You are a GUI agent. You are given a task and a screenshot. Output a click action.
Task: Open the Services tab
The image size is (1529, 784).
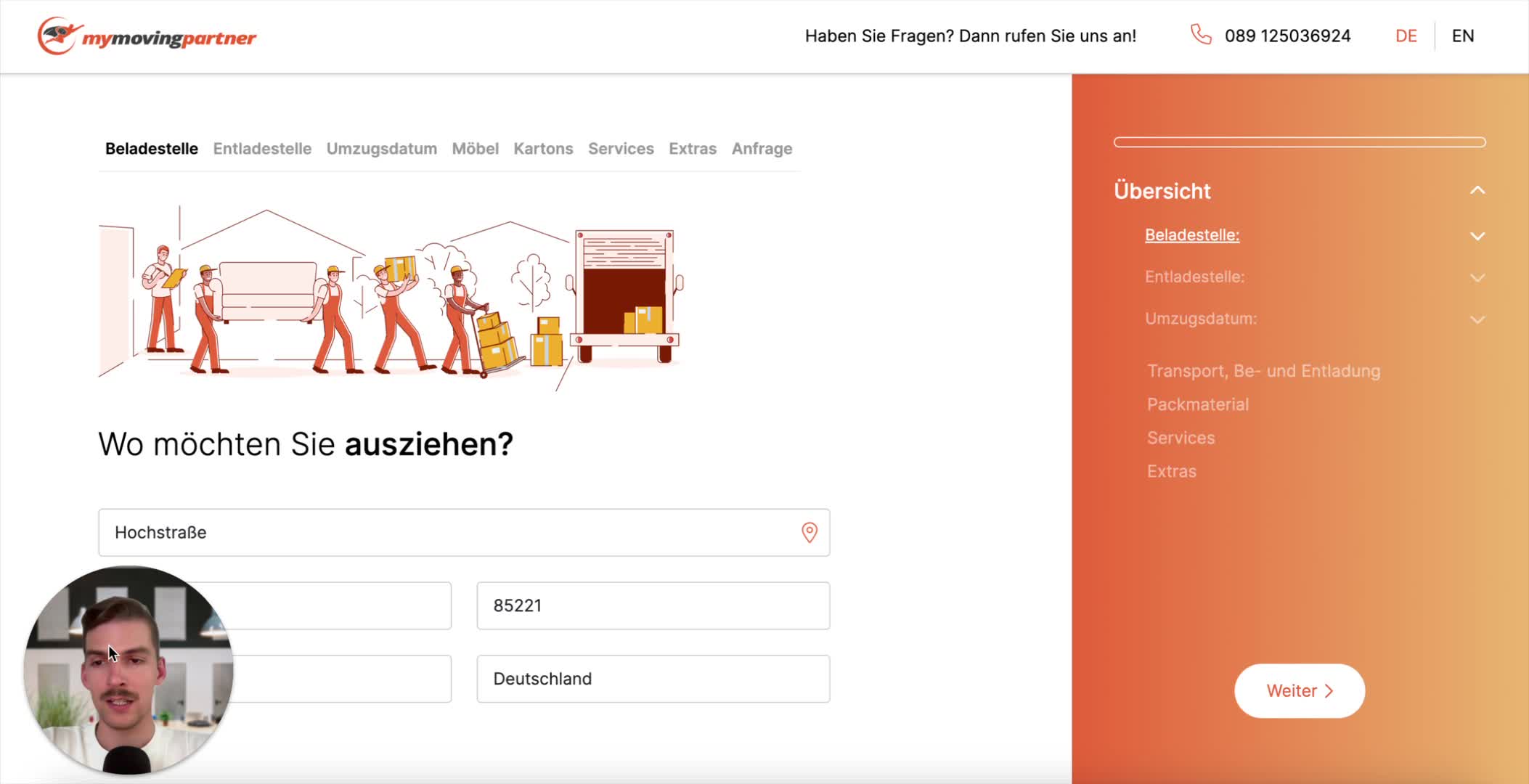point(621,149)
